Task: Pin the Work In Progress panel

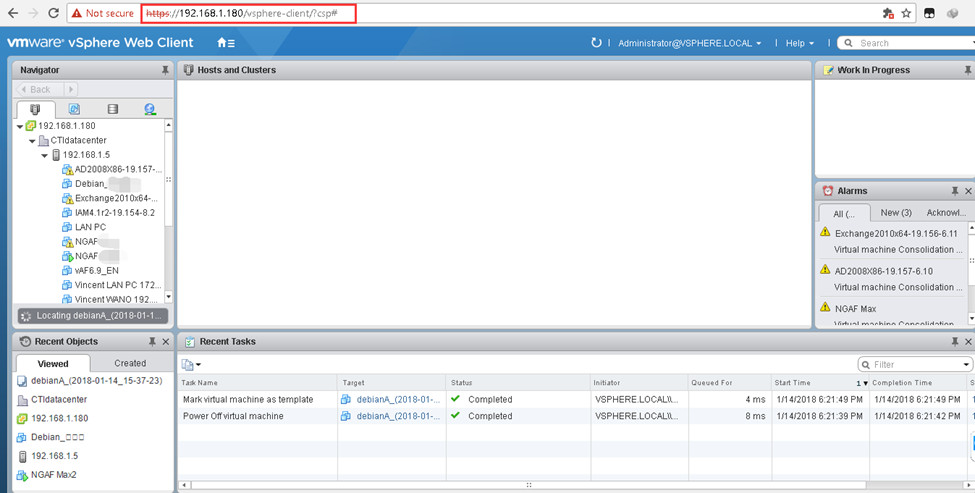Action: click(968, 70)
